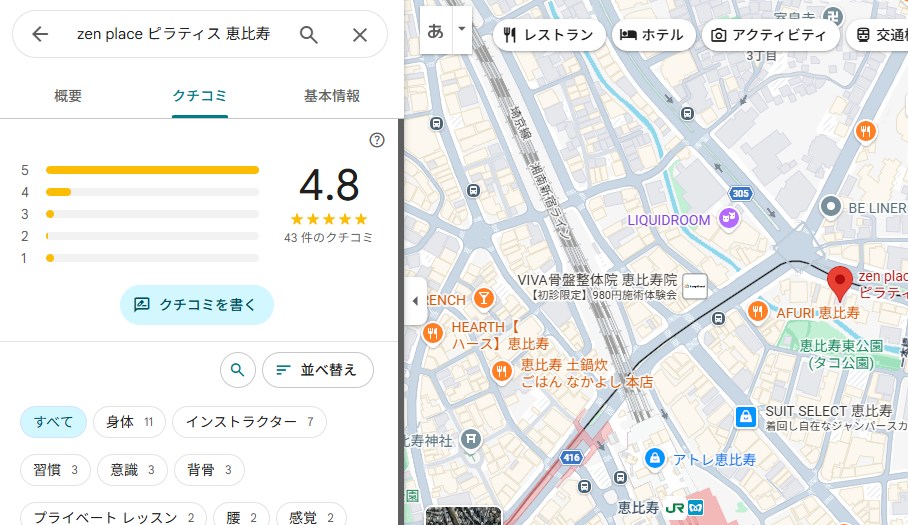Screen dimensions: 908x525
Task: Clear the search with the X icon
Action: (x=360, y=35)
